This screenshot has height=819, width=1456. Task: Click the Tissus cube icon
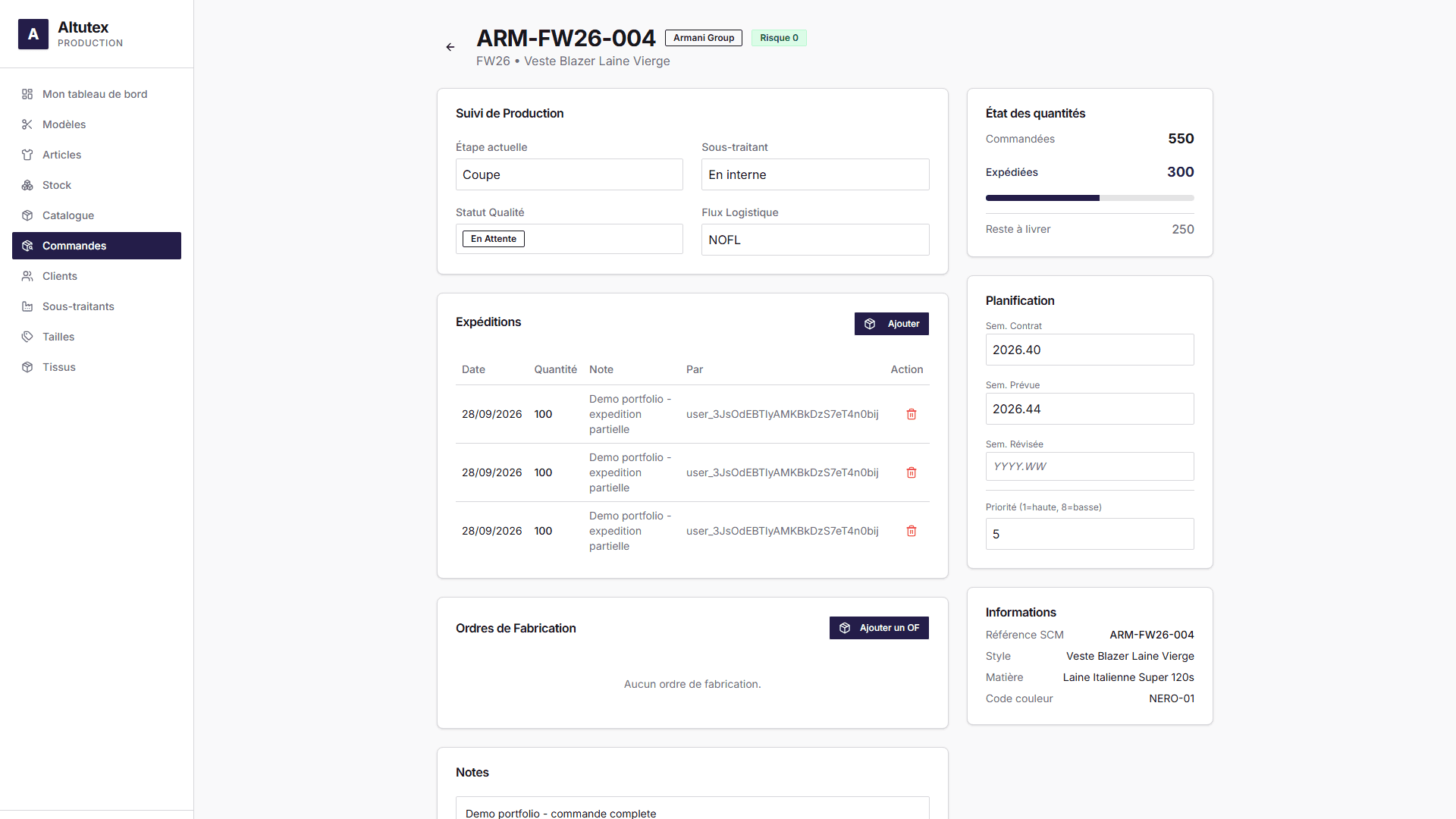pyautogui.click(x=27, y=367)
